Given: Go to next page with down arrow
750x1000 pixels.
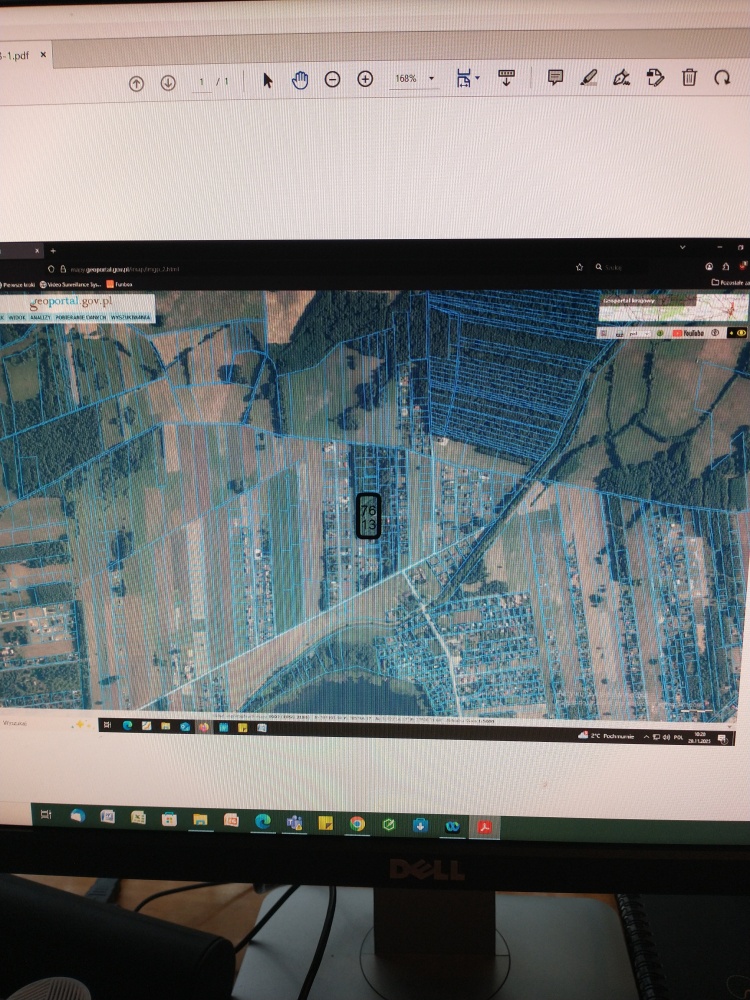Looking at the screenshot, I should click(168, 83).
